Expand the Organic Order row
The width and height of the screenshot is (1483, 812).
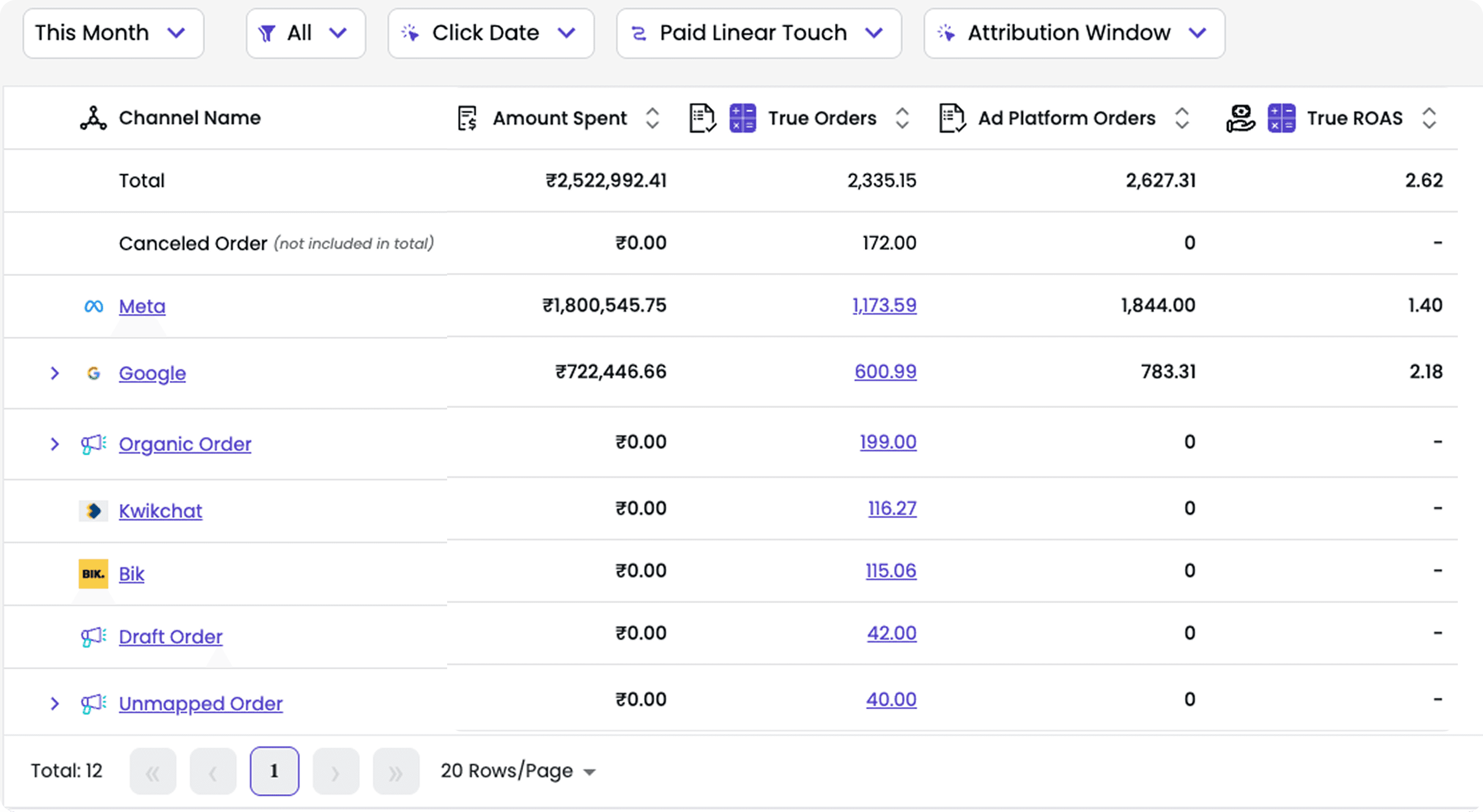(55, 444)
